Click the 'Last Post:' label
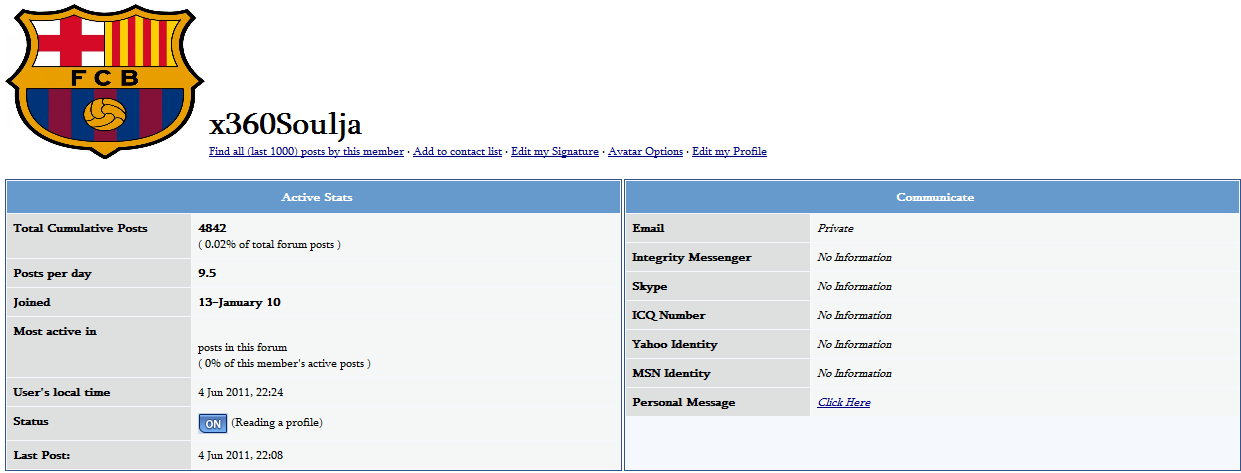The image size is (1241, 473). click(x=41, y=456)
